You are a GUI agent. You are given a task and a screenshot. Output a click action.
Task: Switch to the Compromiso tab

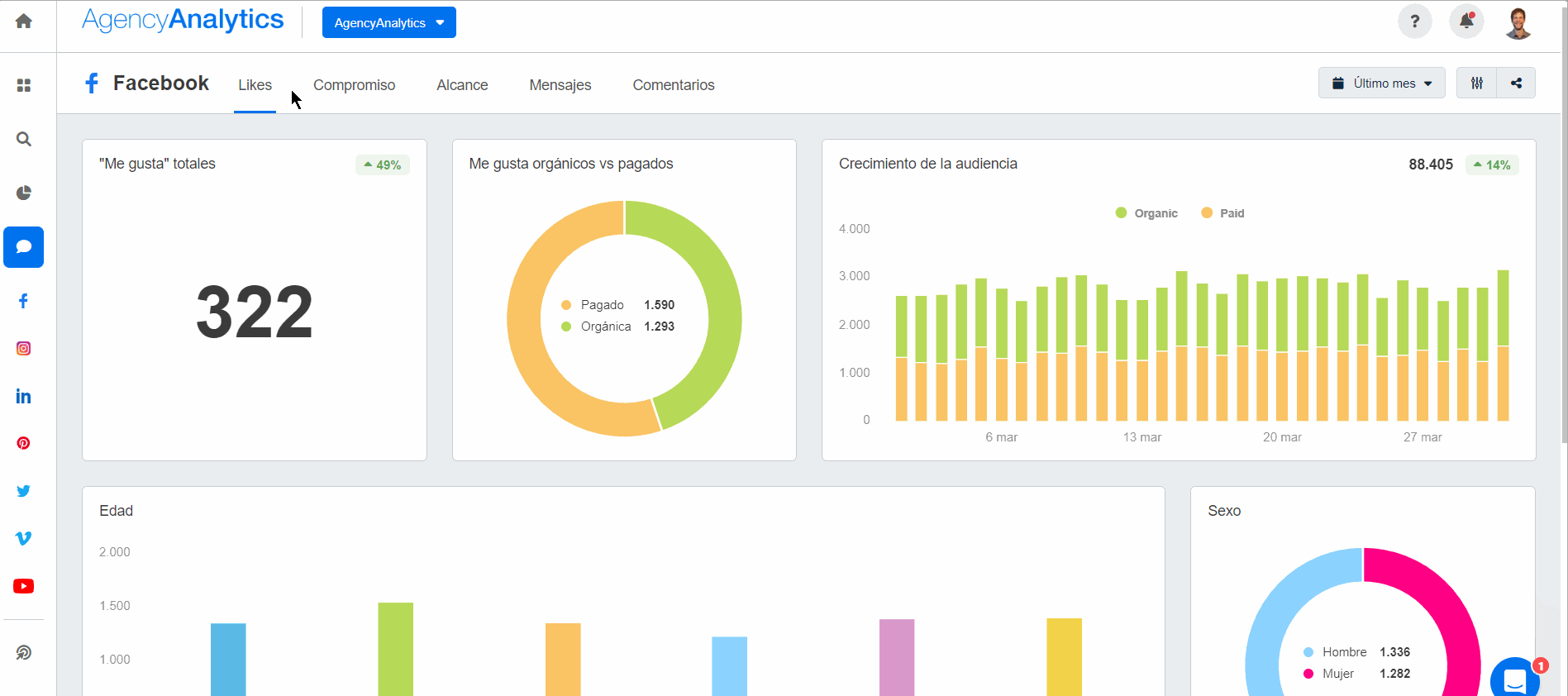click(354, 85)
